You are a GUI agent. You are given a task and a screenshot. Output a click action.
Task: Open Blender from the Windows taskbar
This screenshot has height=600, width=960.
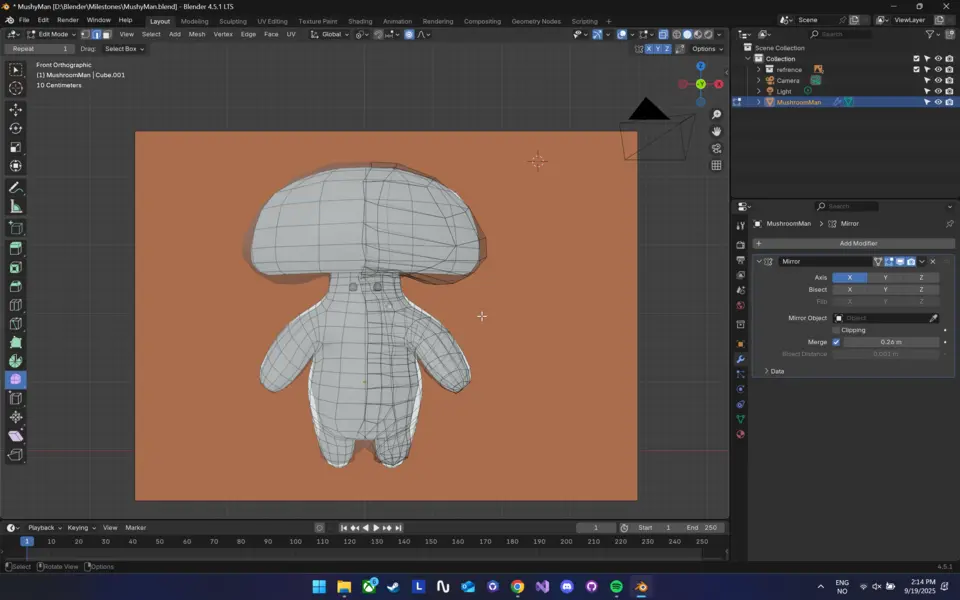[641, 587]
